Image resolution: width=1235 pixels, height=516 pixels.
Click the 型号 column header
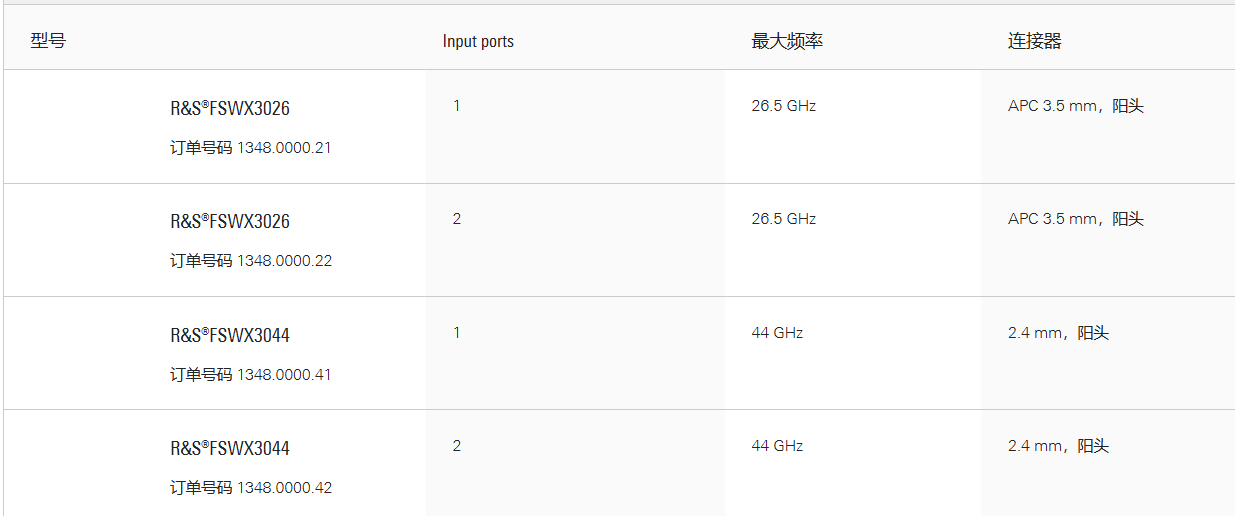point(48,41)
